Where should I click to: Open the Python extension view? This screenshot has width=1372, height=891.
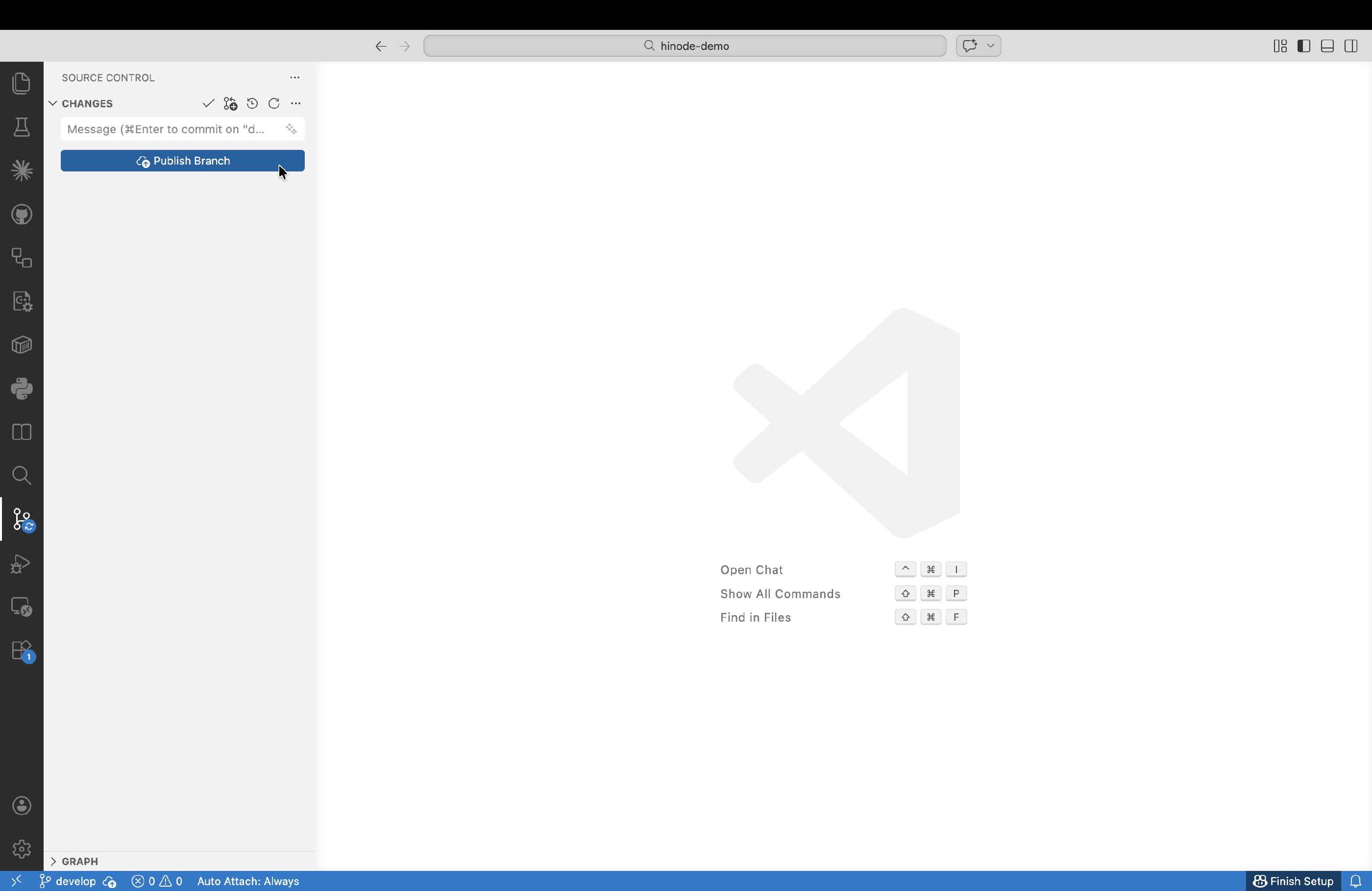click(x=22, y=388)
